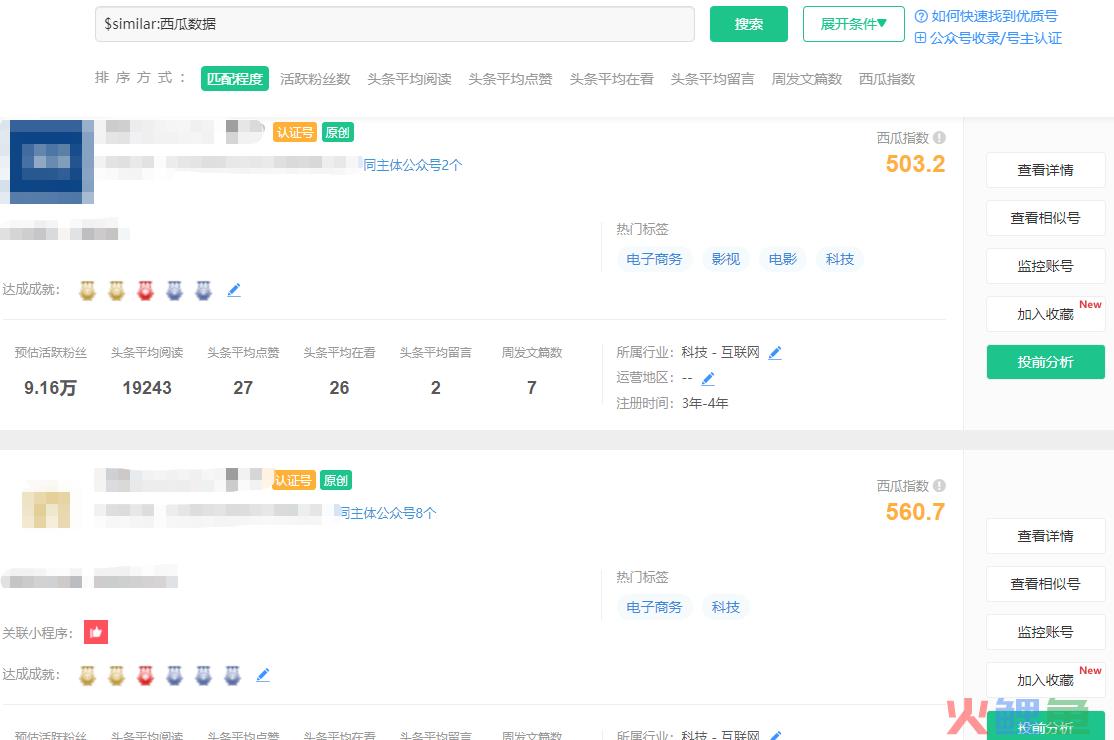Image resolution: width=1114 pixels, height=740 pixels.
Task: Click the 注册时间: 3年-4年 text
Action: pyautogui.click(x=672, y=403)
